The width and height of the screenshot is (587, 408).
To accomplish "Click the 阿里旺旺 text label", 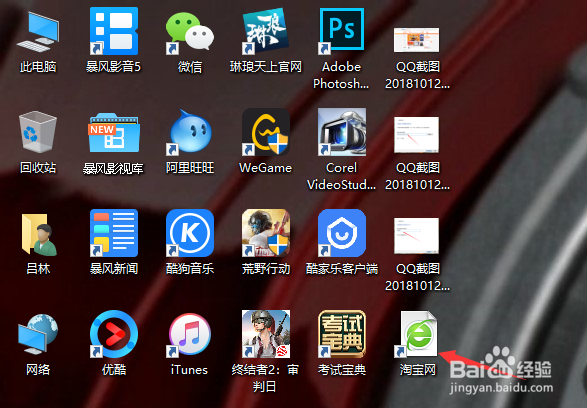I will pos(190,168).
